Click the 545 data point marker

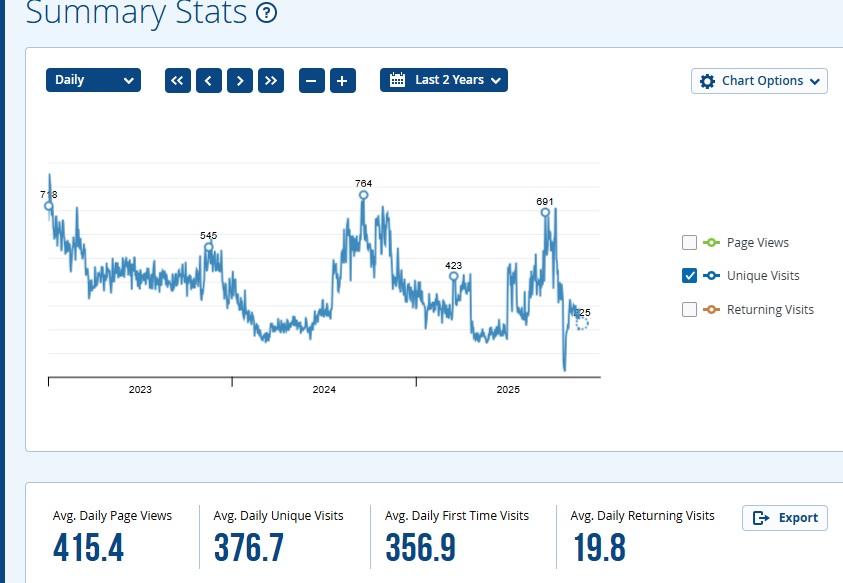[208, 247]
